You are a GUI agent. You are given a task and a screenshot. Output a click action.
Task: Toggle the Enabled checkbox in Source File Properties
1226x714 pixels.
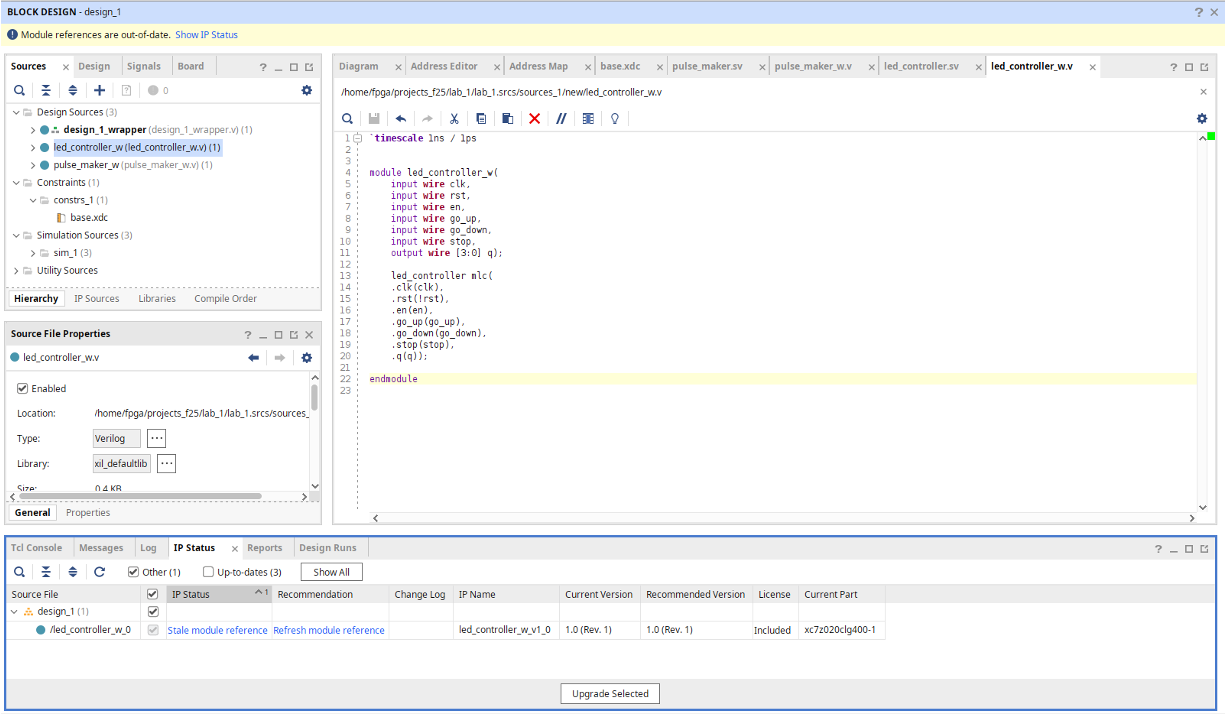pyautogui.click(x=23, y=388)
